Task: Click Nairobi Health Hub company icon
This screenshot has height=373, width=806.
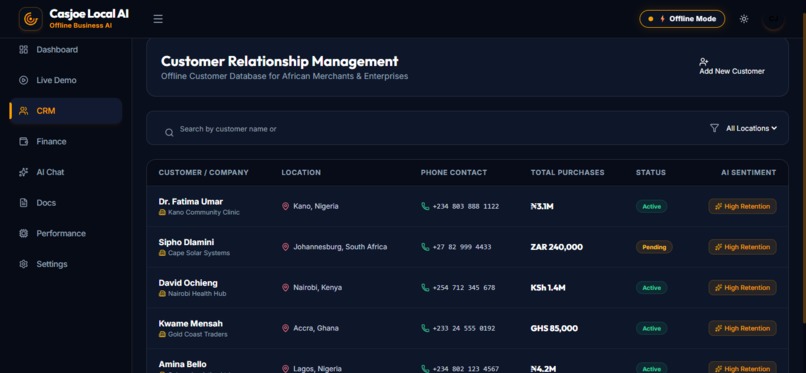Action: point(162,293)
